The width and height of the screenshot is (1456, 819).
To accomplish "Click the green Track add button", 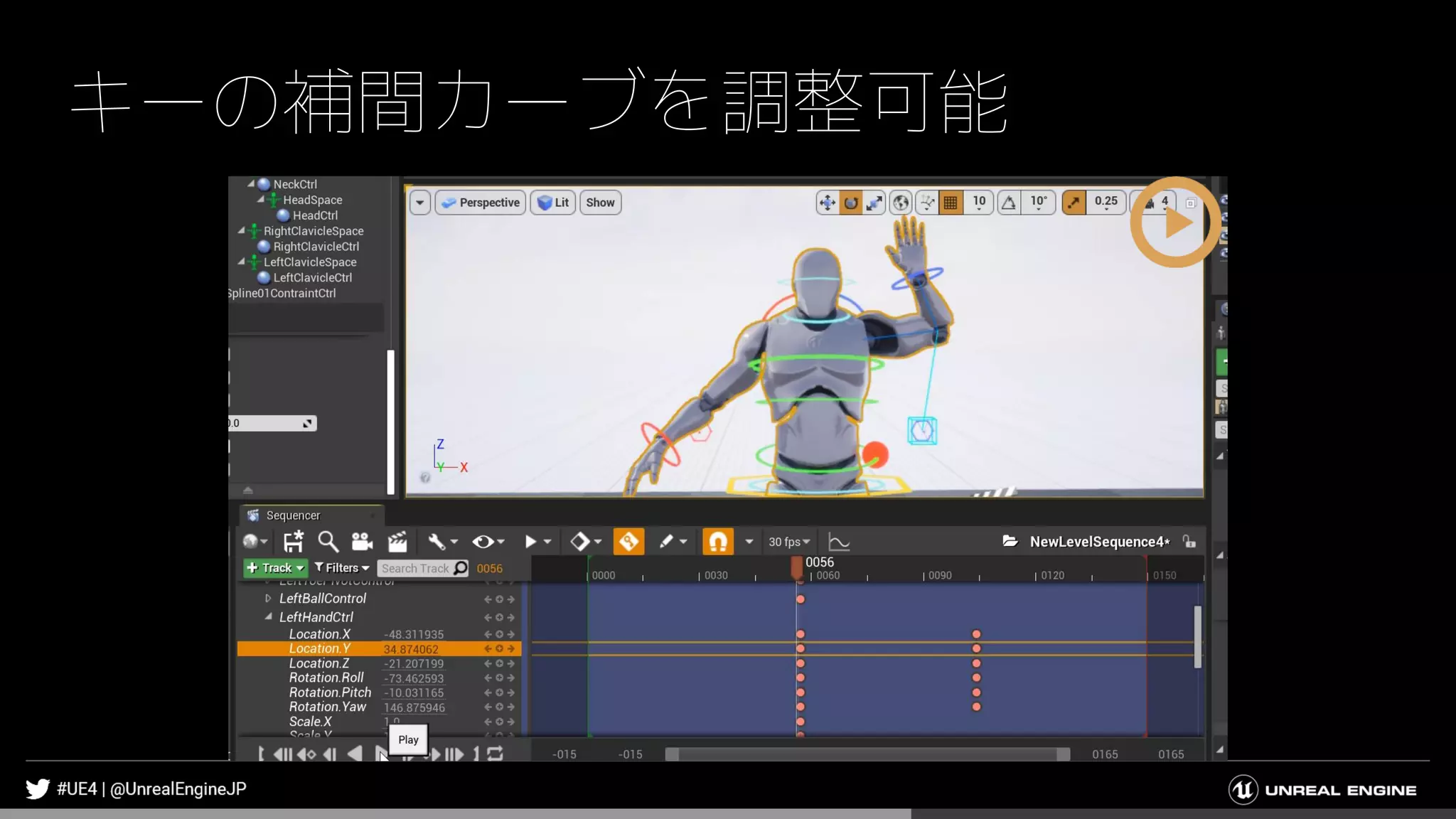I will click(275, 568).
